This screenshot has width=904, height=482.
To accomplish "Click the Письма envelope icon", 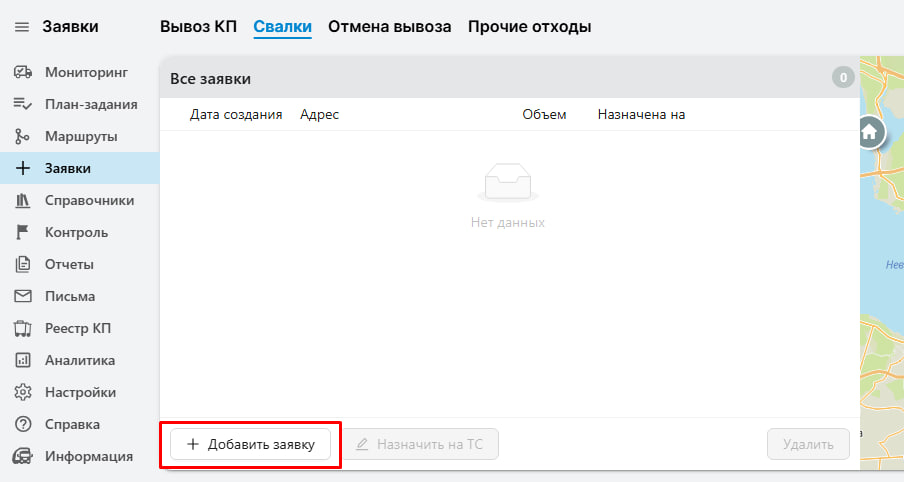I will 22,296.
